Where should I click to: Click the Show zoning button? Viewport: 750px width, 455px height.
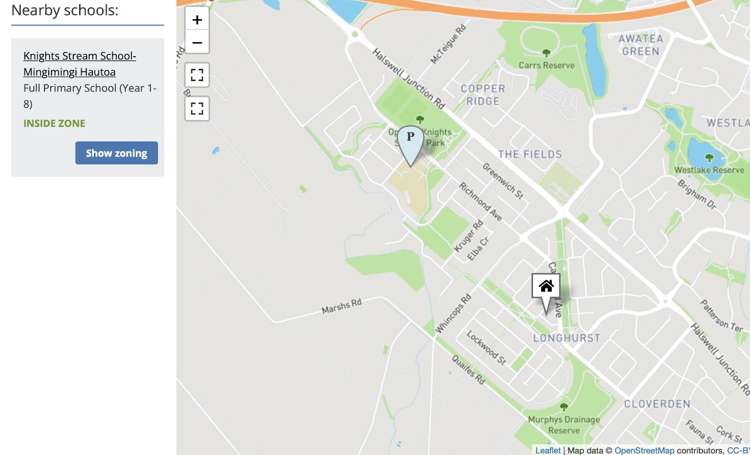point(116,153)
